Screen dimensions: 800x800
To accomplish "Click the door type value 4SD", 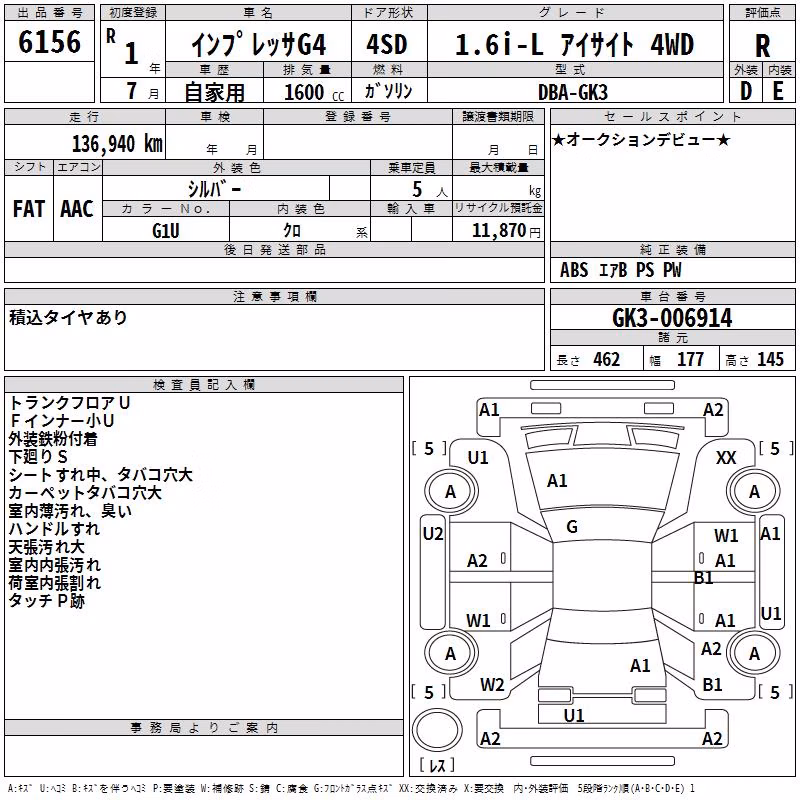I will [387, 44].
